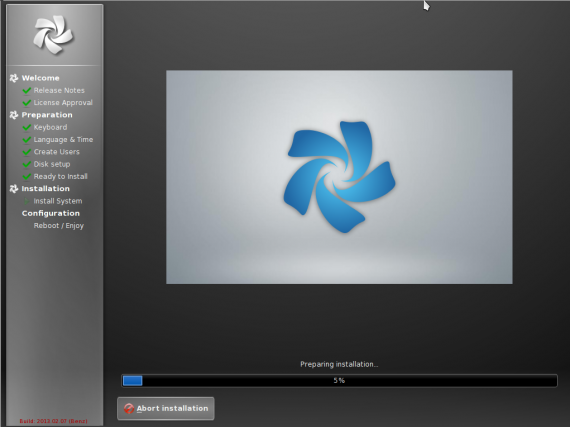
Task: Click the Installation section swirl icon
Action: click(x=14, y=189)
